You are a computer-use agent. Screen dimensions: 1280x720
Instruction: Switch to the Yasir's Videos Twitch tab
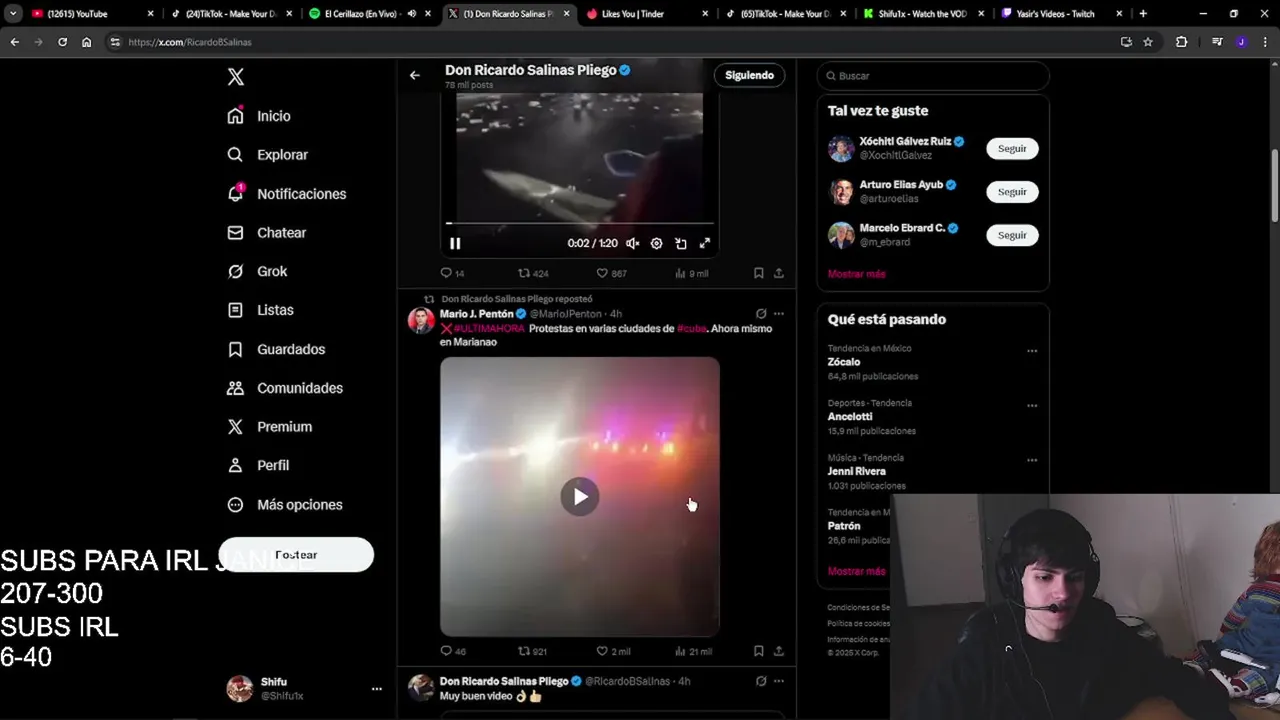tap(1061, 14)
